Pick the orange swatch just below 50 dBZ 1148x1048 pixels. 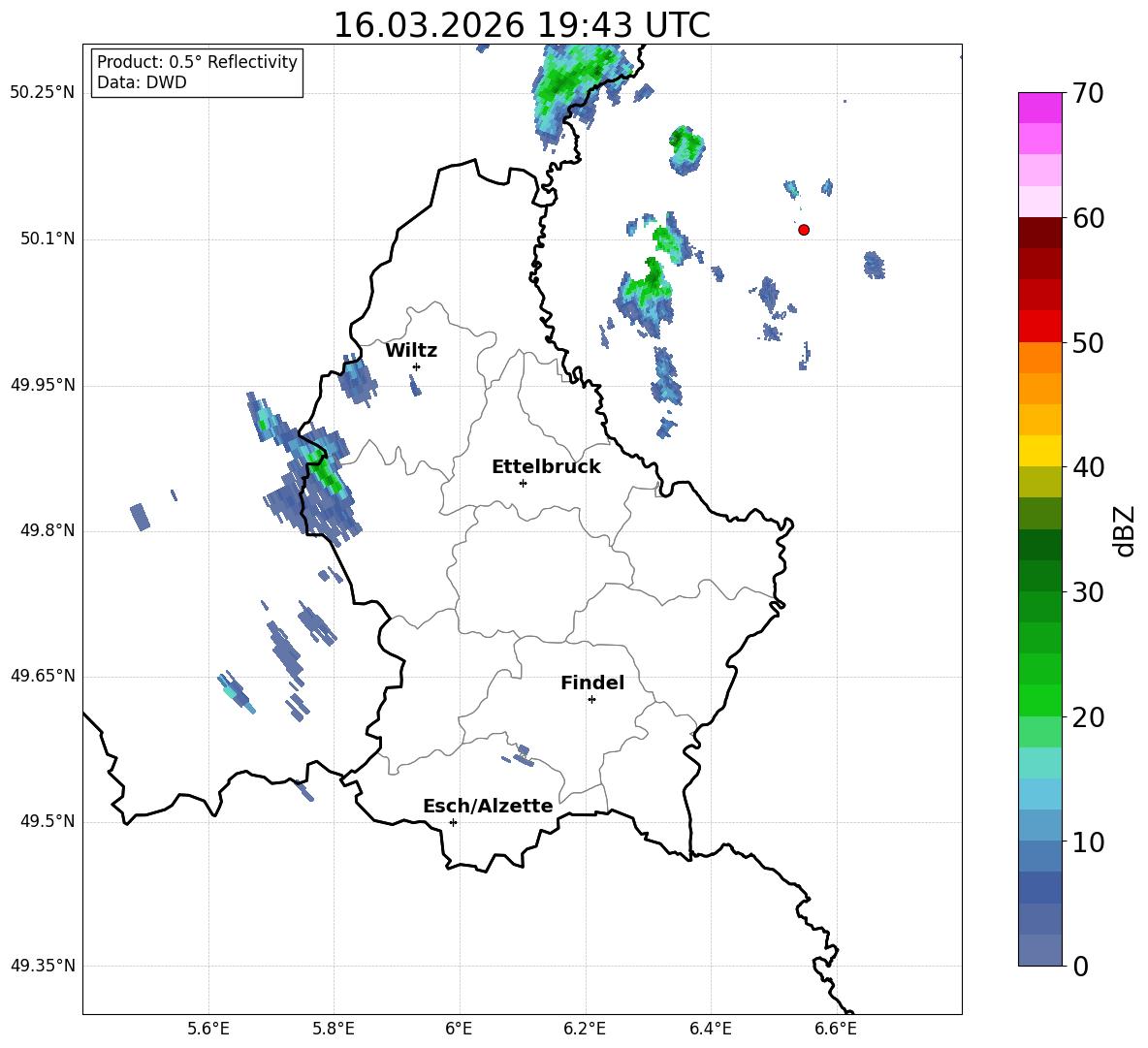(1039, 358)
